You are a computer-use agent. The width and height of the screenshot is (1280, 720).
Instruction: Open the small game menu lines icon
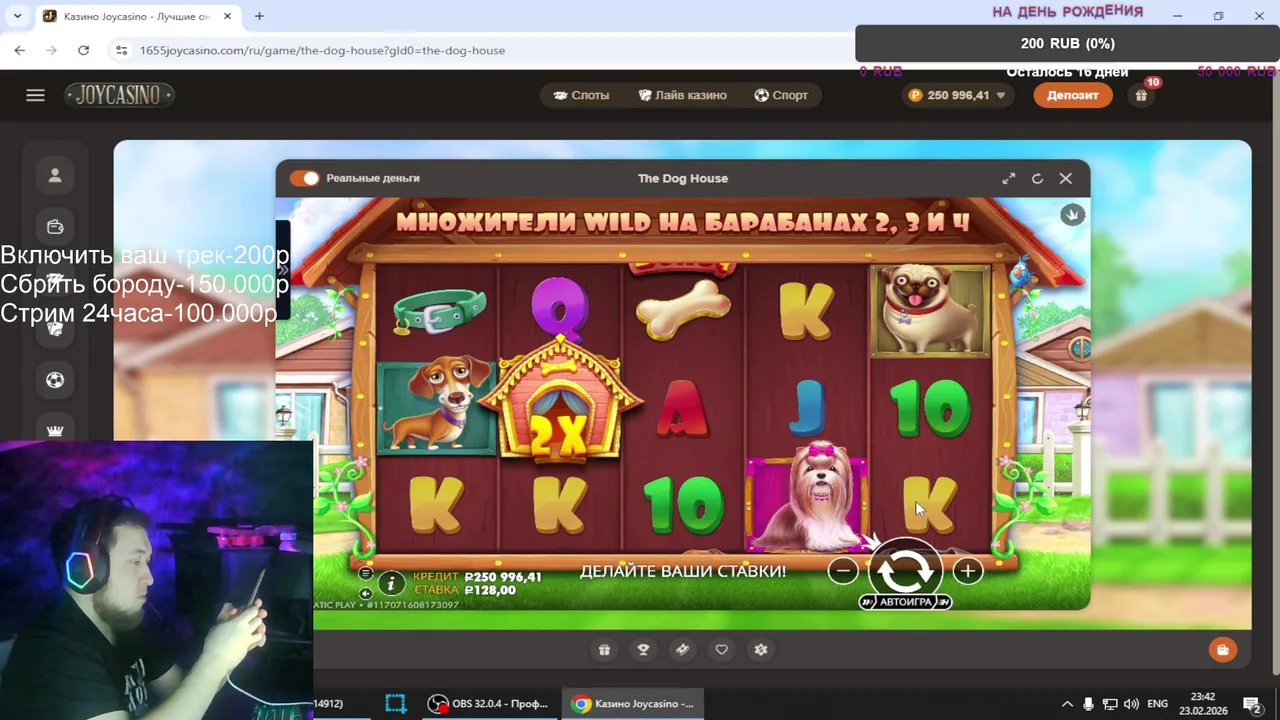(366, 573)
